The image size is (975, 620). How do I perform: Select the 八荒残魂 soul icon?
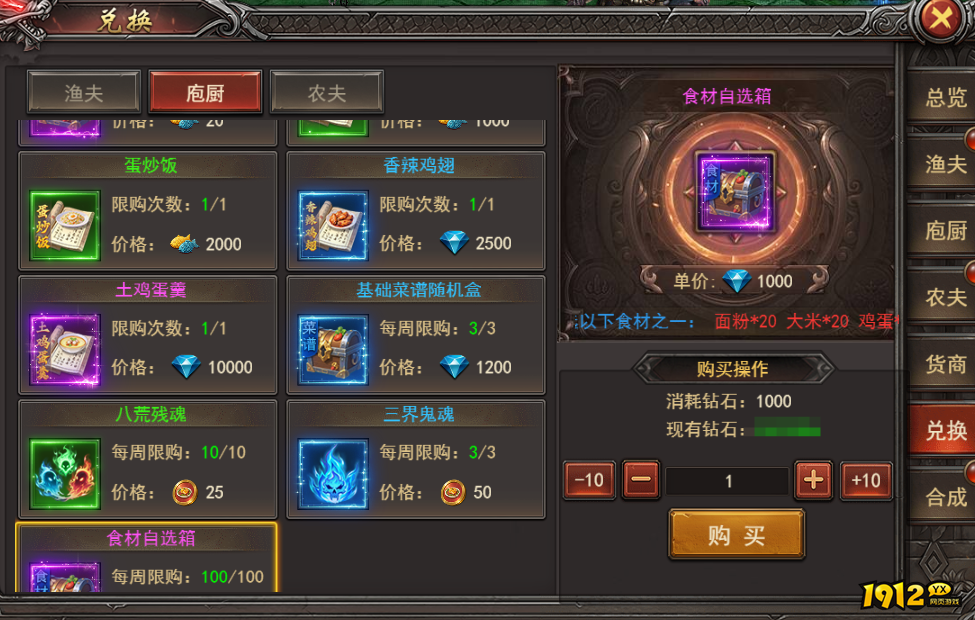coord(65,474)
